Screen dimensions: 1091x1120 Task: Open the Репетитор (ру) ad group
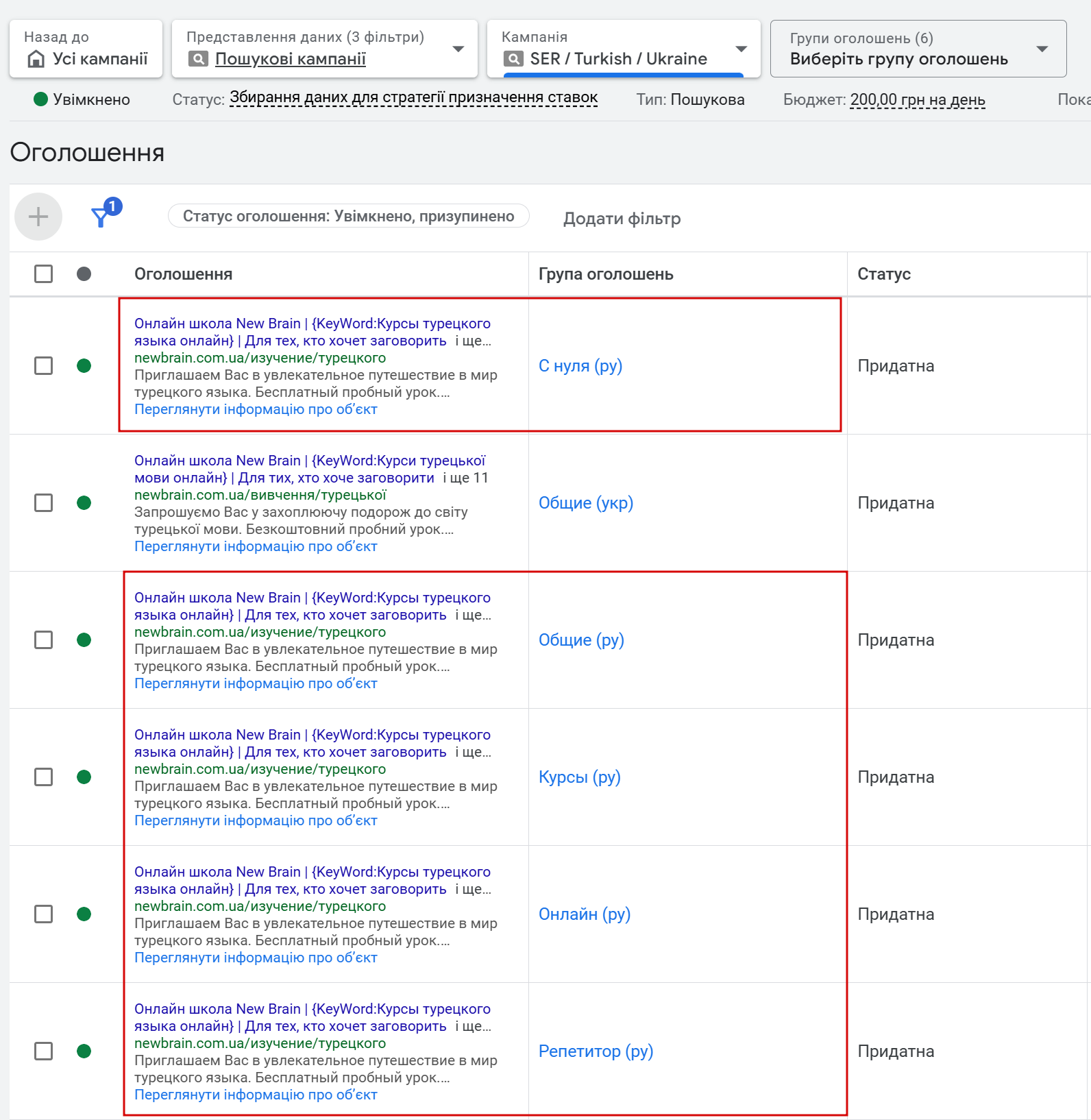[596, 1051]
